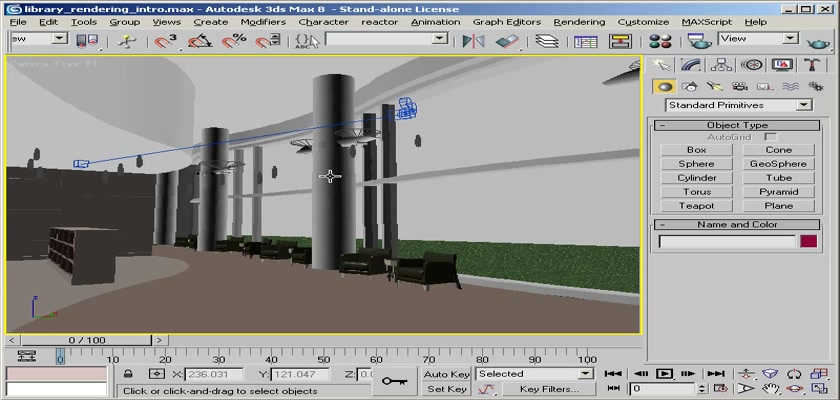
Task: Open the Material Editor icon
Action: (659, 40)
